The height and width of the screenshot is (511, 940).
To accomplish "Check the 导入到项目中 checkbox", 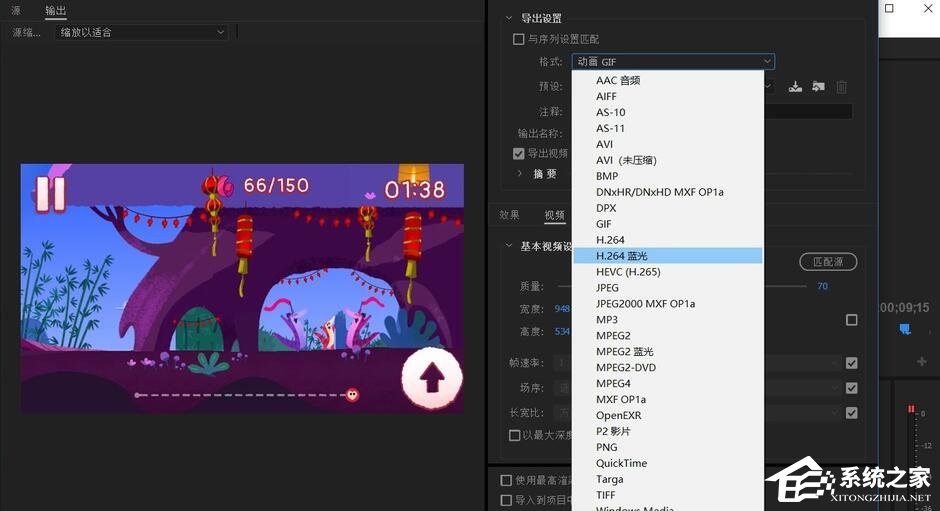I will coord(506,500).
